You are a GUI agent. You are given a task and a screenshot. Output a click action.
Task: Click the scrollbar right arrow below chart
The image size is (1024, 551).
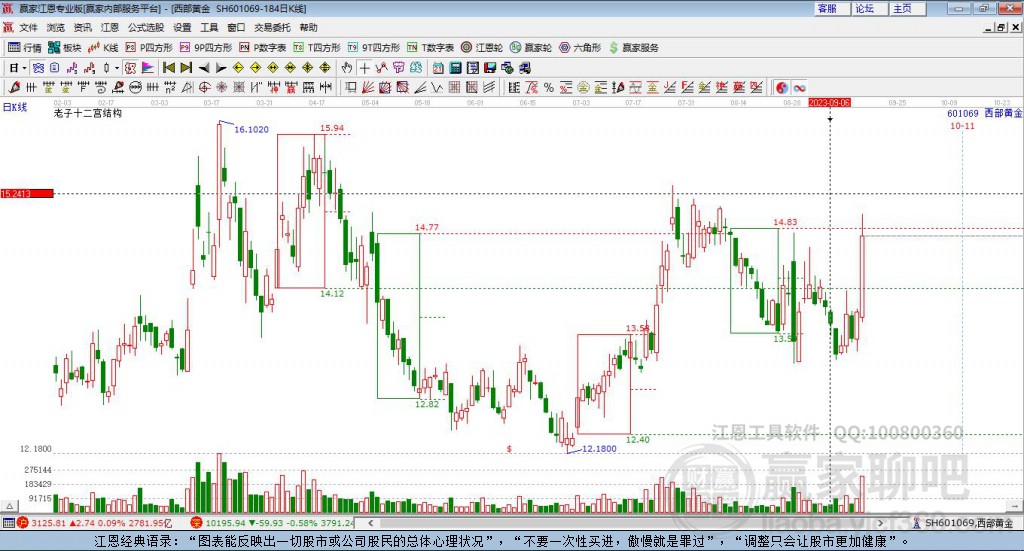point(880,523)
